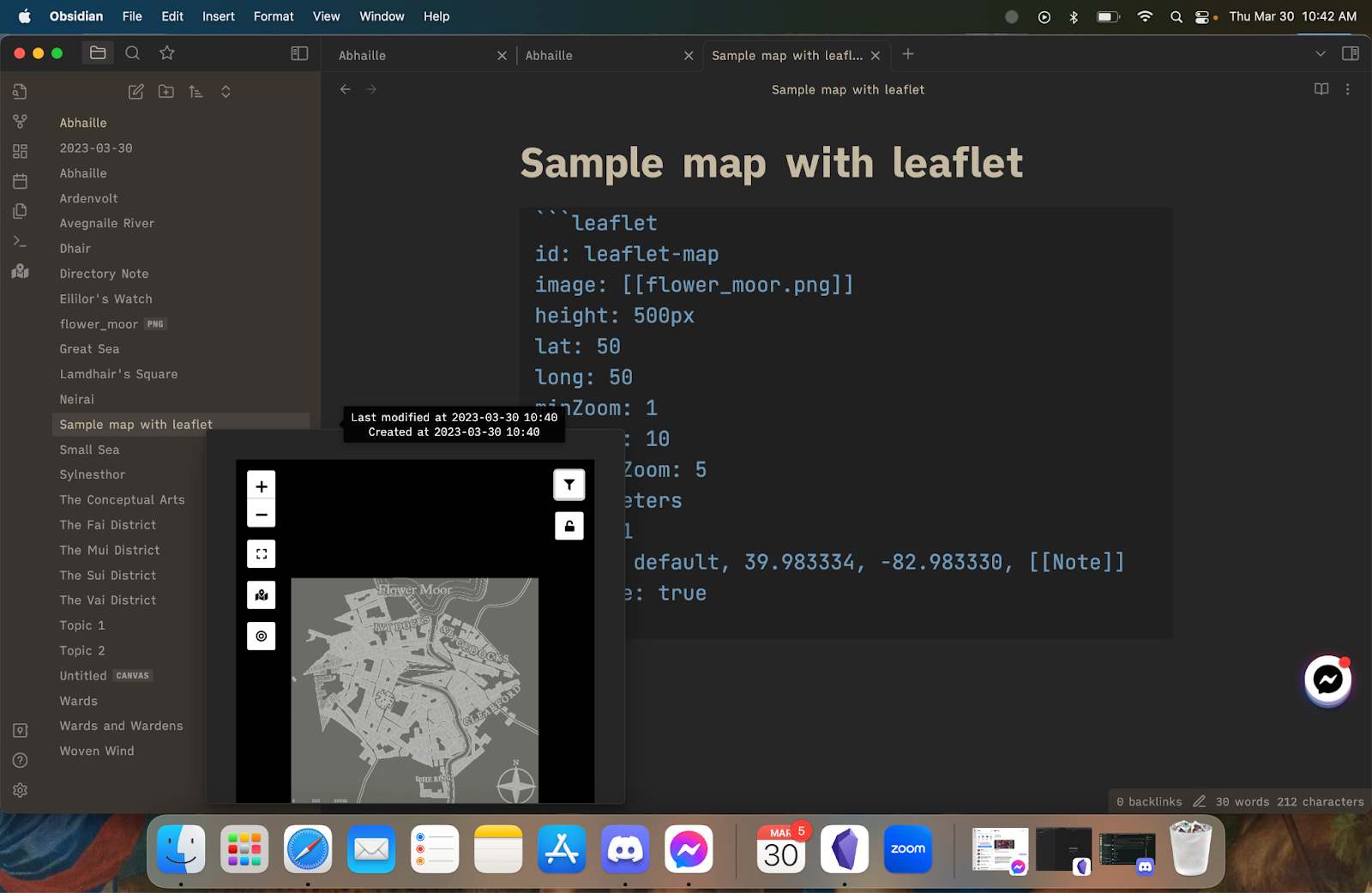The height and width of the screenshot is (893, 1372).
Task: Create a new canvas from the ribbon
Action: [x=21, y=151]
